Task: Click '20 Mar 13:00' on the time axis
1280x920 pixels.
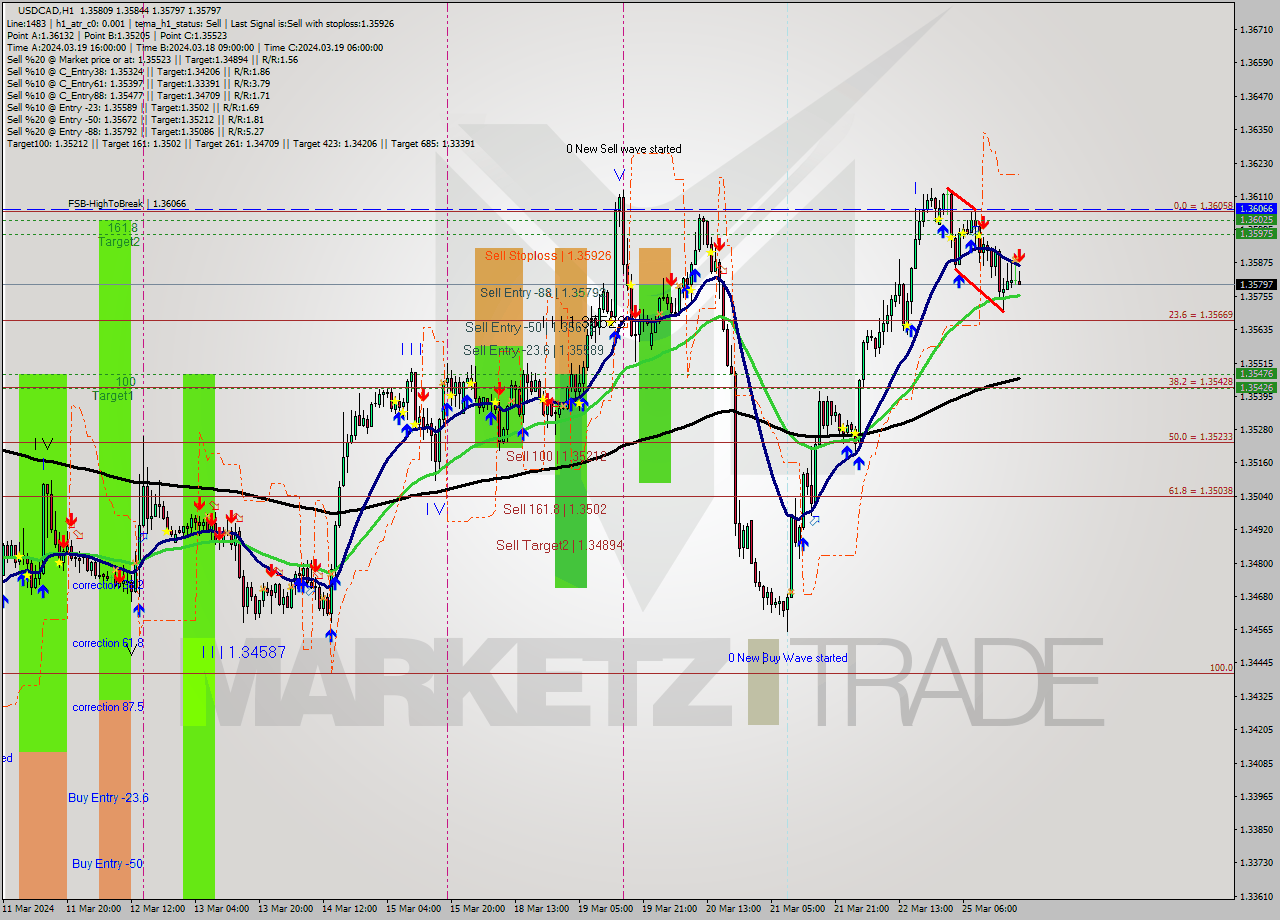Action: point(733,909)
